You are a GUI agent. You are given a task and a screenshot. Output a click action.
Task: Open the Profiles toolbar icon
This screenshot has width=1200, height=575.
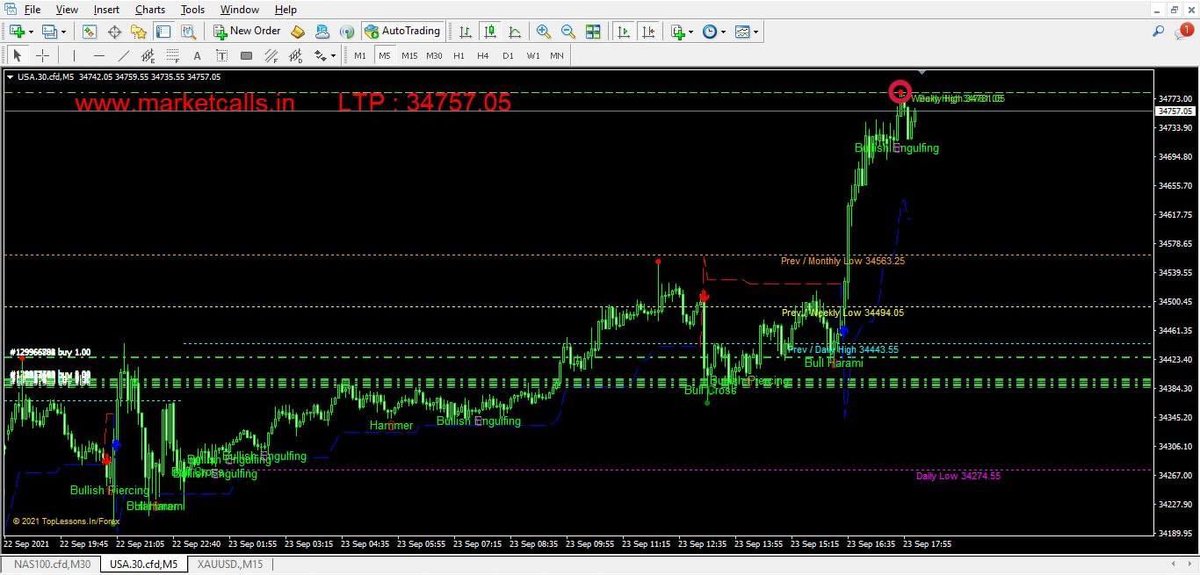[x=49, y=31]
